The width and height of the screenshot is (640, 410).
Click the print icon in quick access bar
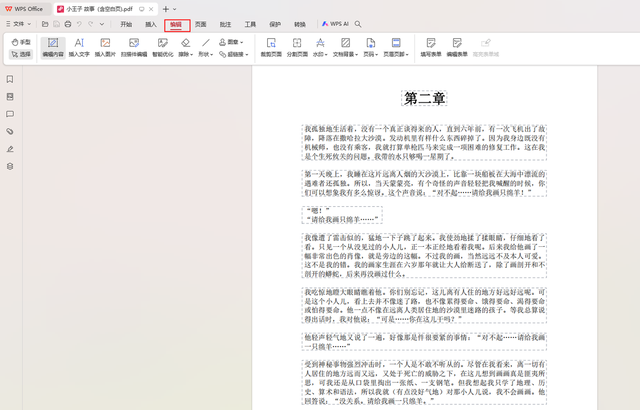coord(68,24)
